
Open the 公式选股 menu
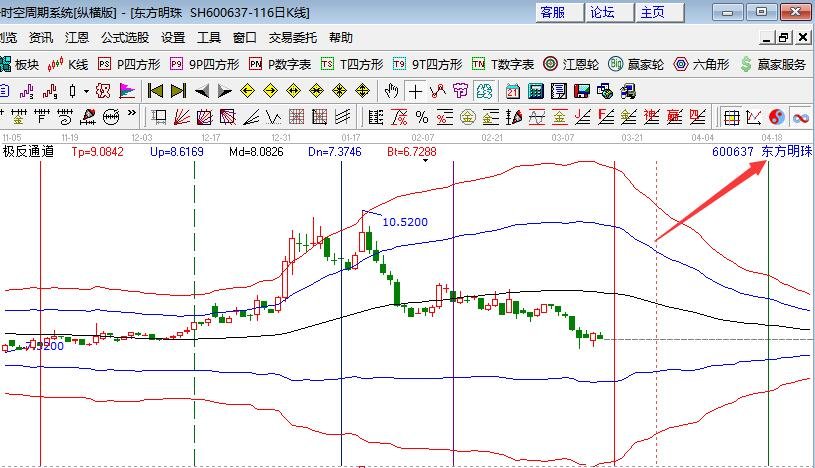(125, 38)
